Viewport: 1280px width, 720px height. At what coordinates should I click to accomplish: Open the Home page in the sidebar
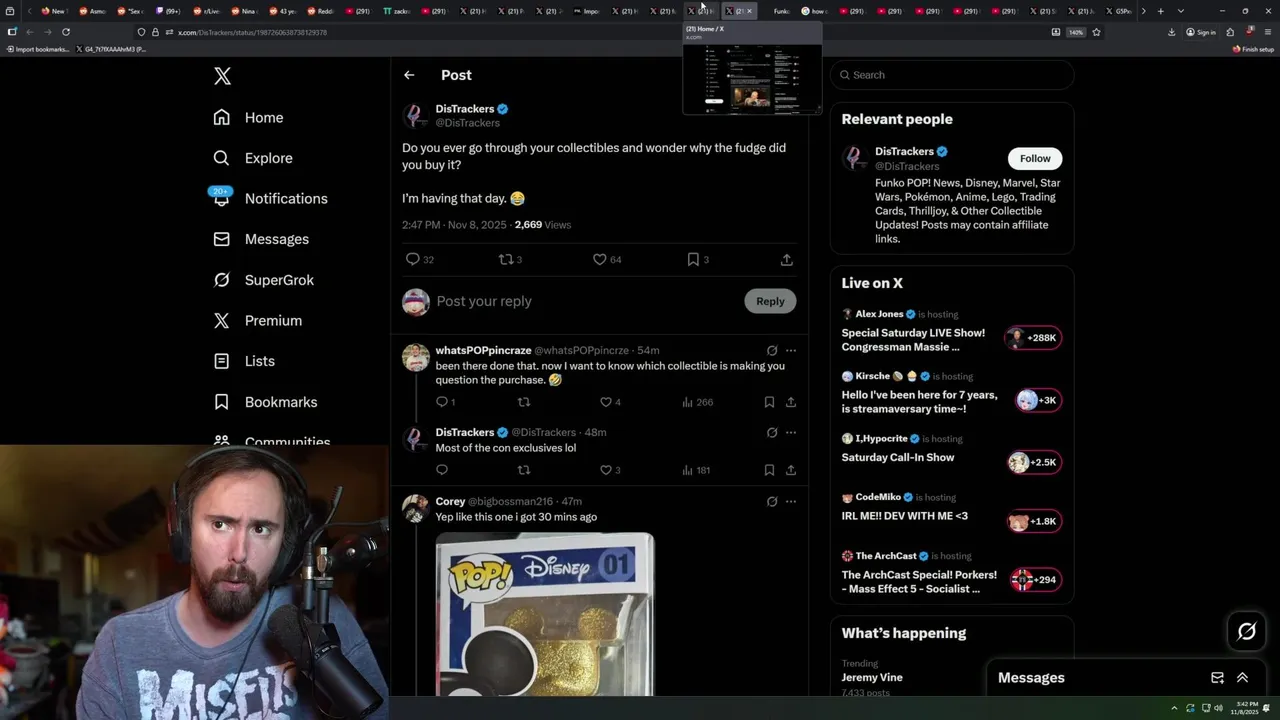[248, 117]
